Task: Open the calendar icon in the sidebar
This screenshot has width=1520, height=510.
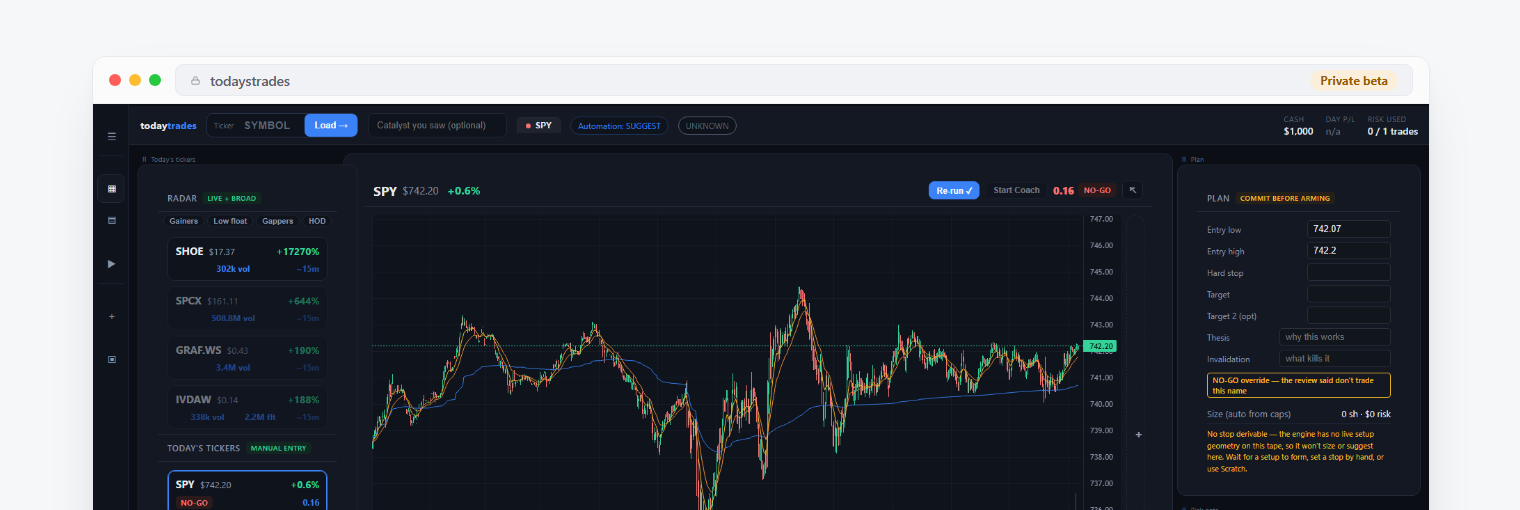Action: pos(111,220)
